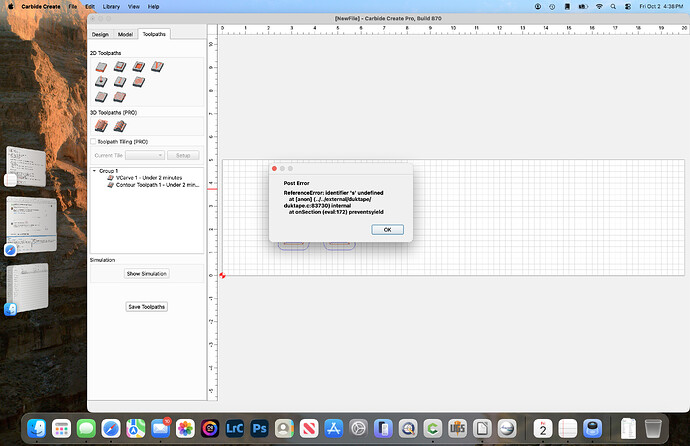This screenshot has width=690, height=446.
Task: Choose the third 2D toolpath icon with orange square
Action: (x=139, y=66)
